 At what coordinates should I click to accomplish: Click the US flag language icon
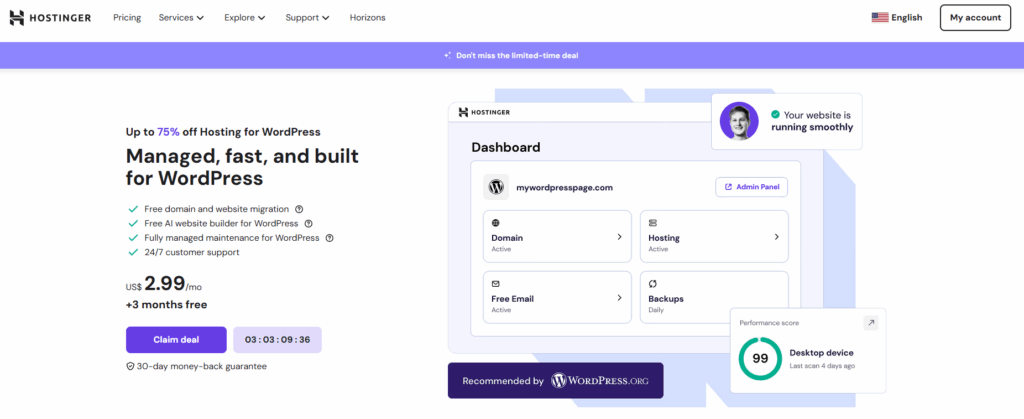tap(880, 18)
